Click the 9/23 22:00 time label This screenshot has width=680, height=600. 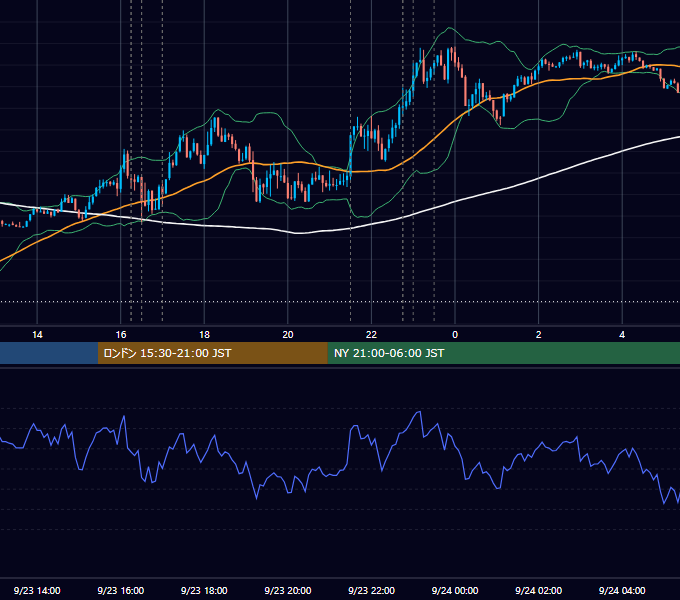pos(372,590)
